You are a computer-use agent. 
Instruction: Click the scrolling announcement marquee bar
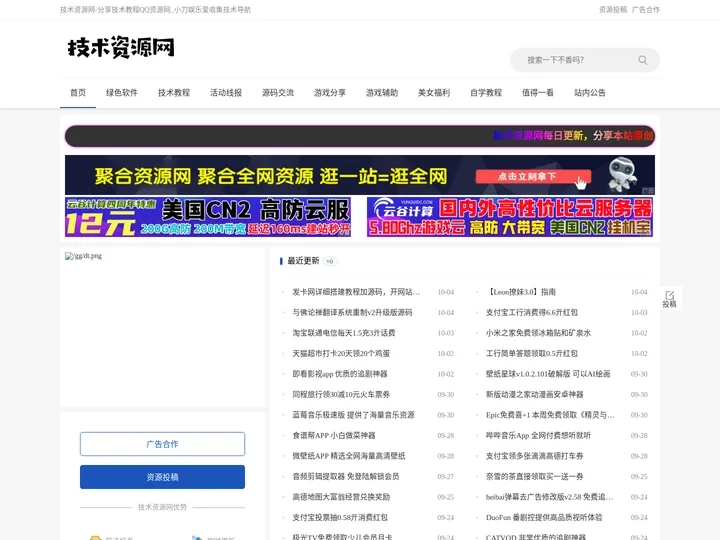coord(360,136)
